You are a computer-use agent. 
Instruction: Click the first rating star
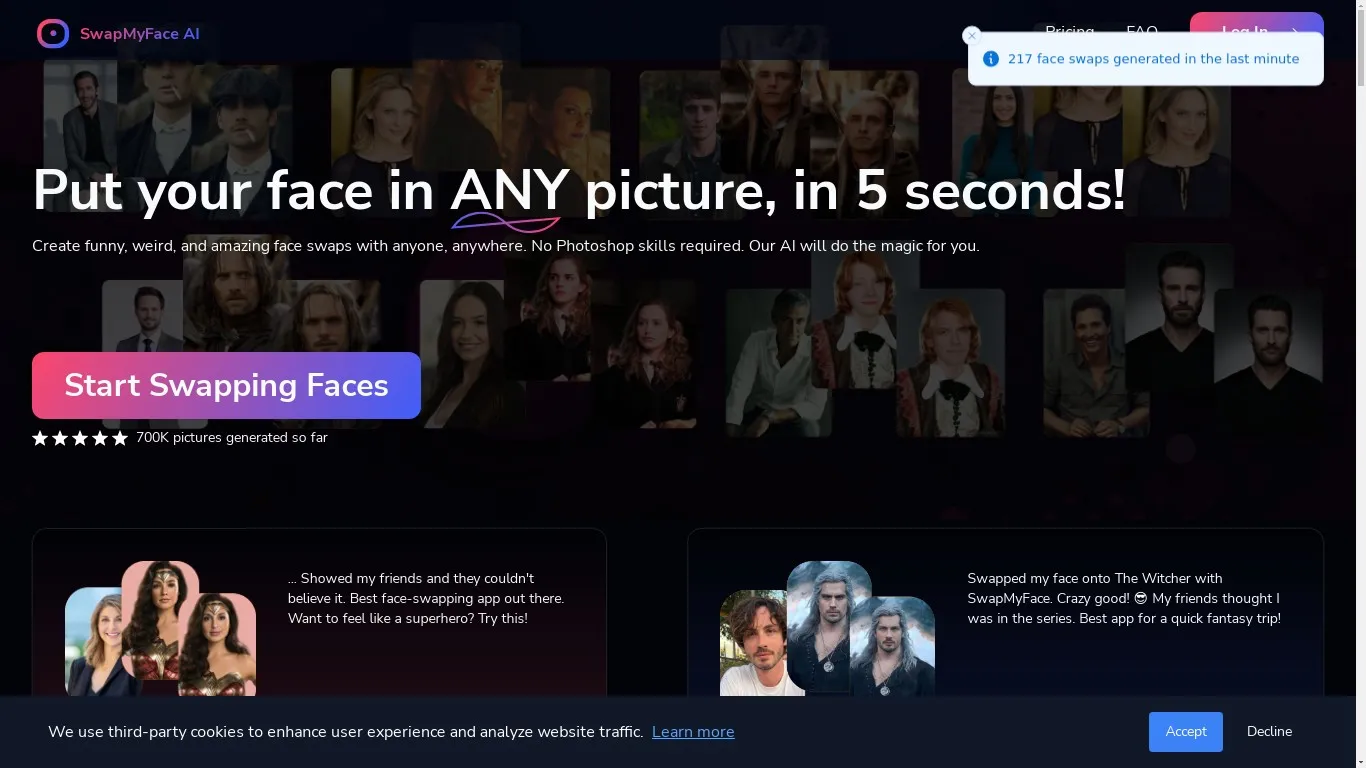(x=40, y=438)
